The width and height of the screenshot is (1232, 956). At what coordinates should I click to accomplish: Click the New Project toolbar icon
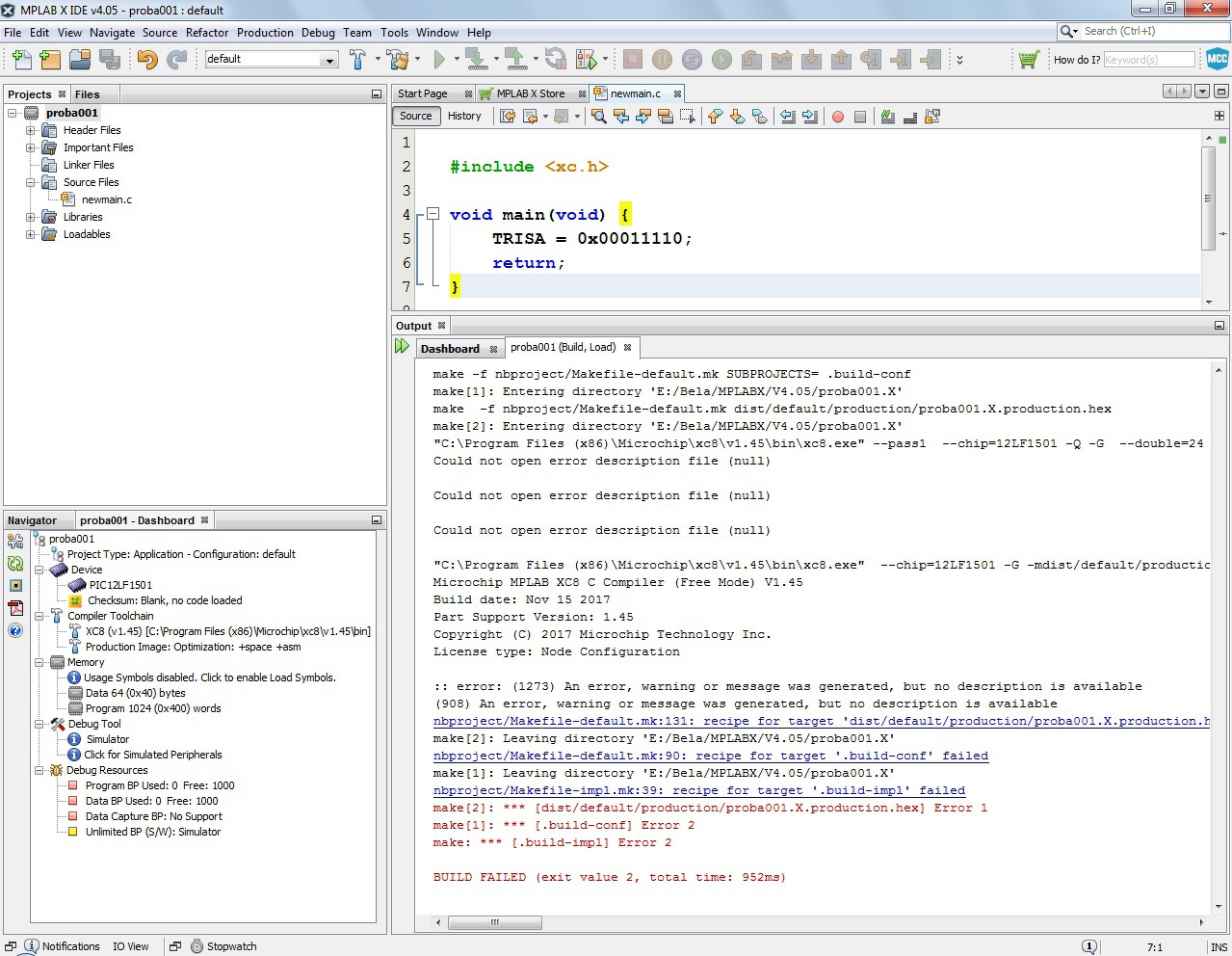click(x=50, y=60)
